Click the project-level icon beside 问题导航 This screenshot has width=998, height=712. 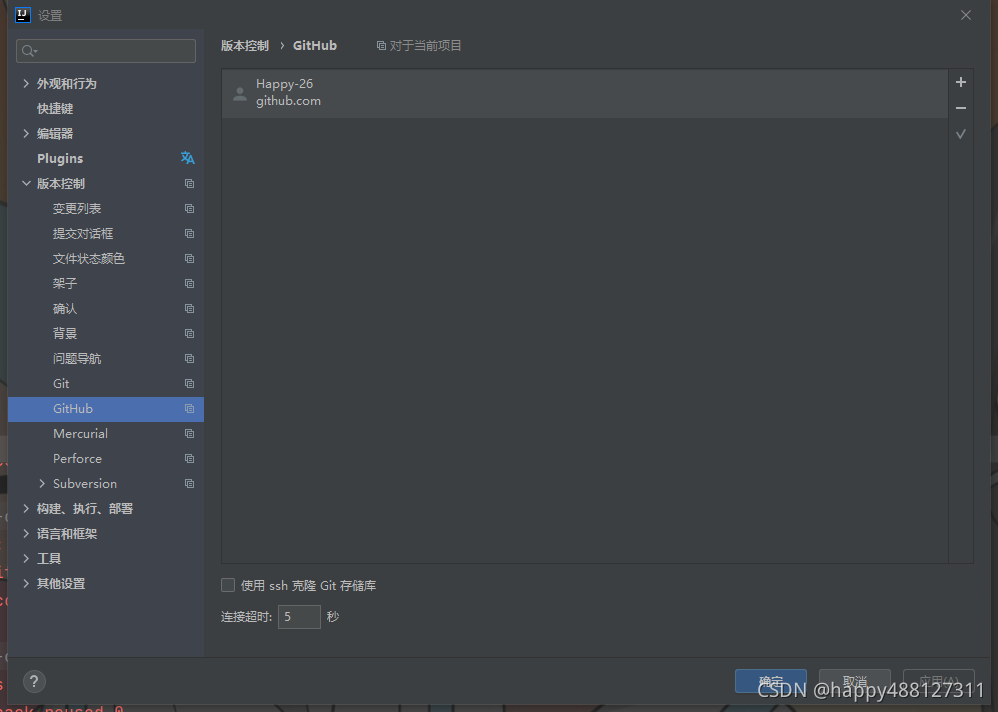[189, 359]
